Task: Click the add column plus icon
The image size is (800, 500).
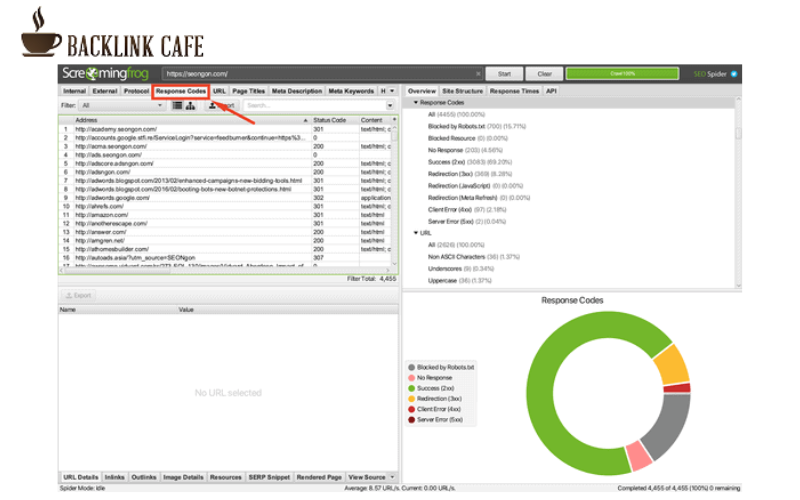Action: 394,119
